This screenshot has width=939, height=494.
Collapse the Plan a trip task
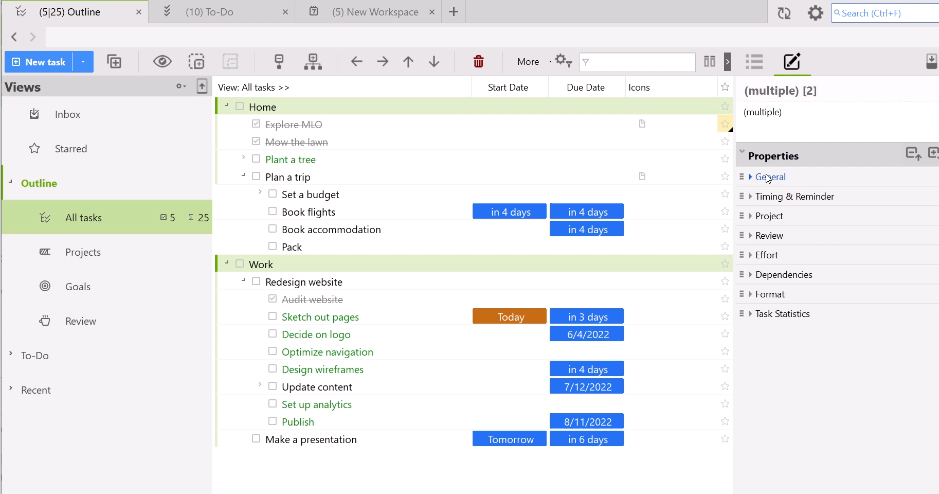pos(243,175)
